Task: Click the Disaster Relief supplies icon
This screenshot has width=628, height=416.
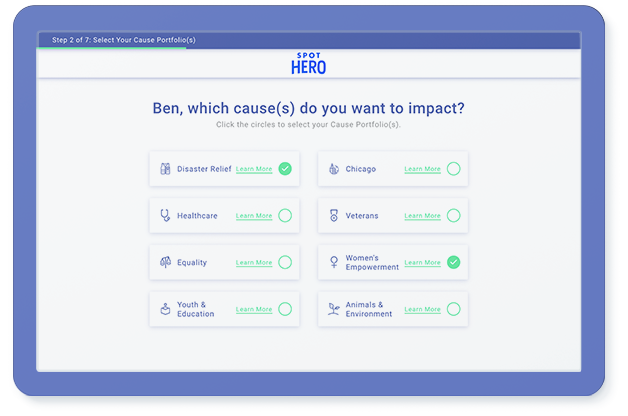Action: pos(165,169)
